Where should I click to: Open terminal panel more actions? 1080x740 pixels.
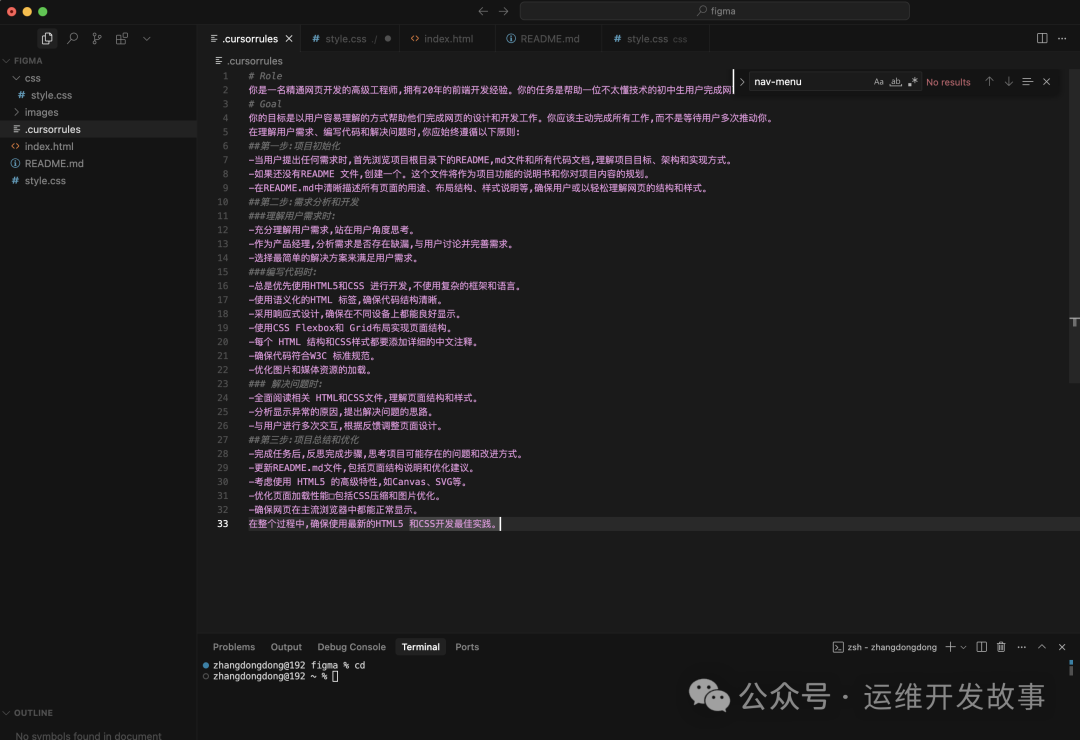tap(1021, 647)
